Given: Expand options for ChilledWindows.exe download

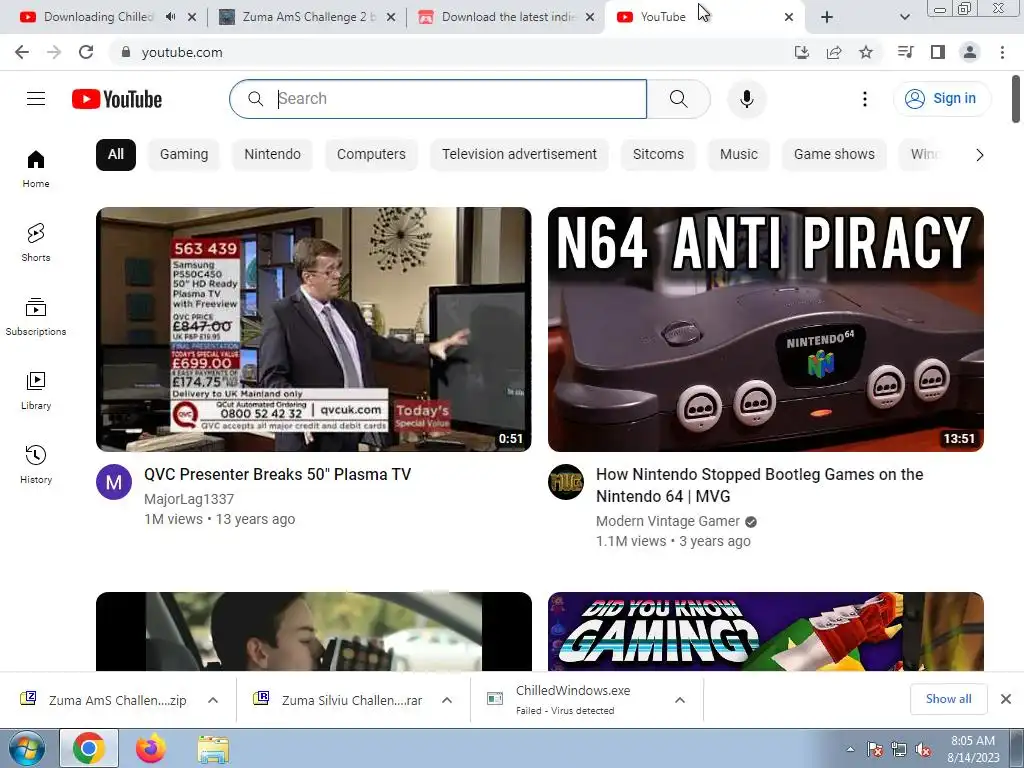Looking at the screenshot, I should tap(680, 700).
